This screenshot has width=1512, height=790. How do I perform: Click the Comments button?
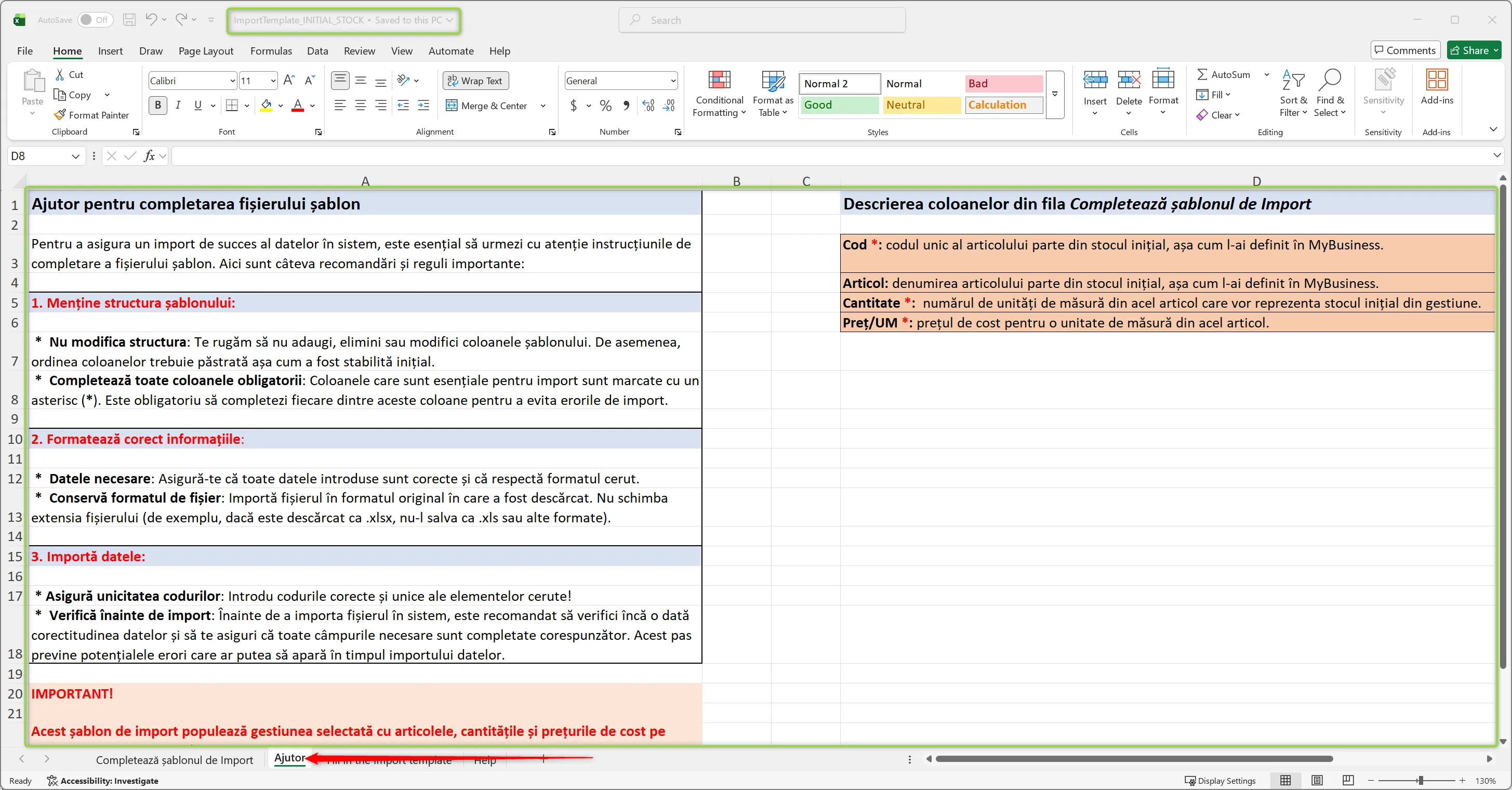click(x=1405, y=50)
